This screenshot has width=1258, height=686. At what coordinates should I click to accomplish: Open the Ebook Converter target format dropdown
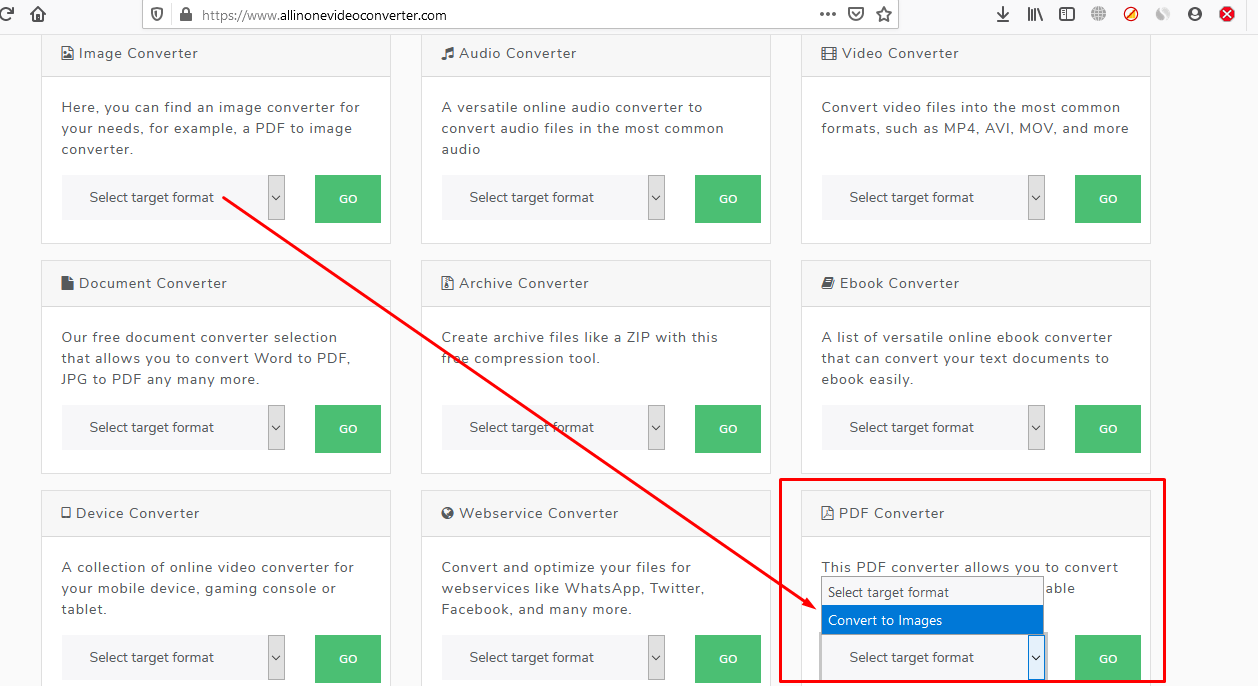point(933,428)
